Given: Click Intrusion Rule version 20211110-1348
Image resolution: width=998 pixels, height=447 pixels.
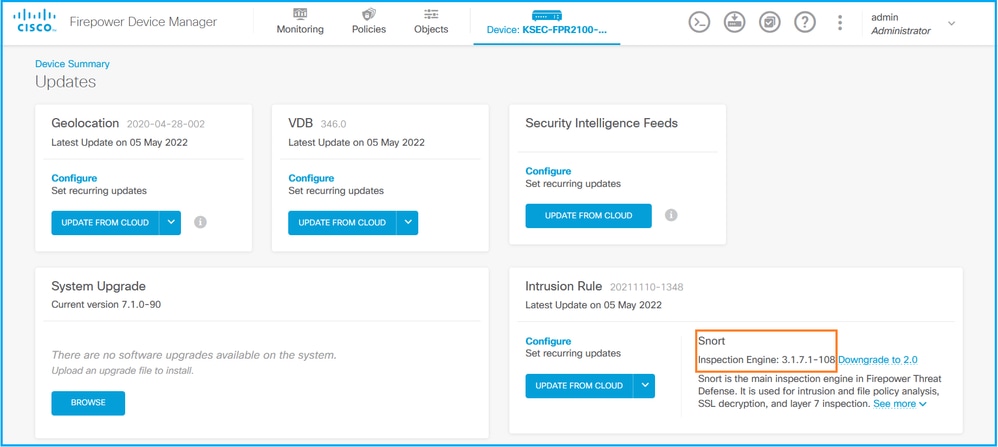Looking at the screenshot, I should pos(647,287).
